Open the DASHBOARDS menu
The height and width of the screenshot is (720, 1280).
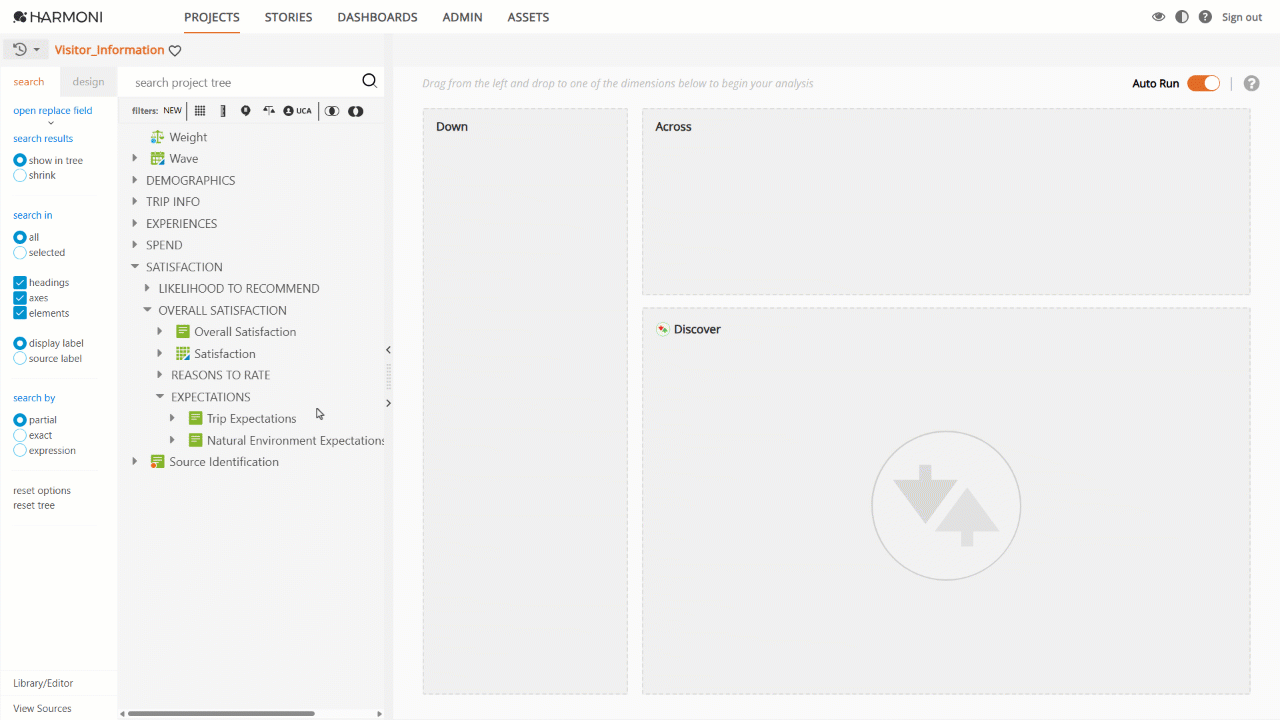click(x=377, y=17)
